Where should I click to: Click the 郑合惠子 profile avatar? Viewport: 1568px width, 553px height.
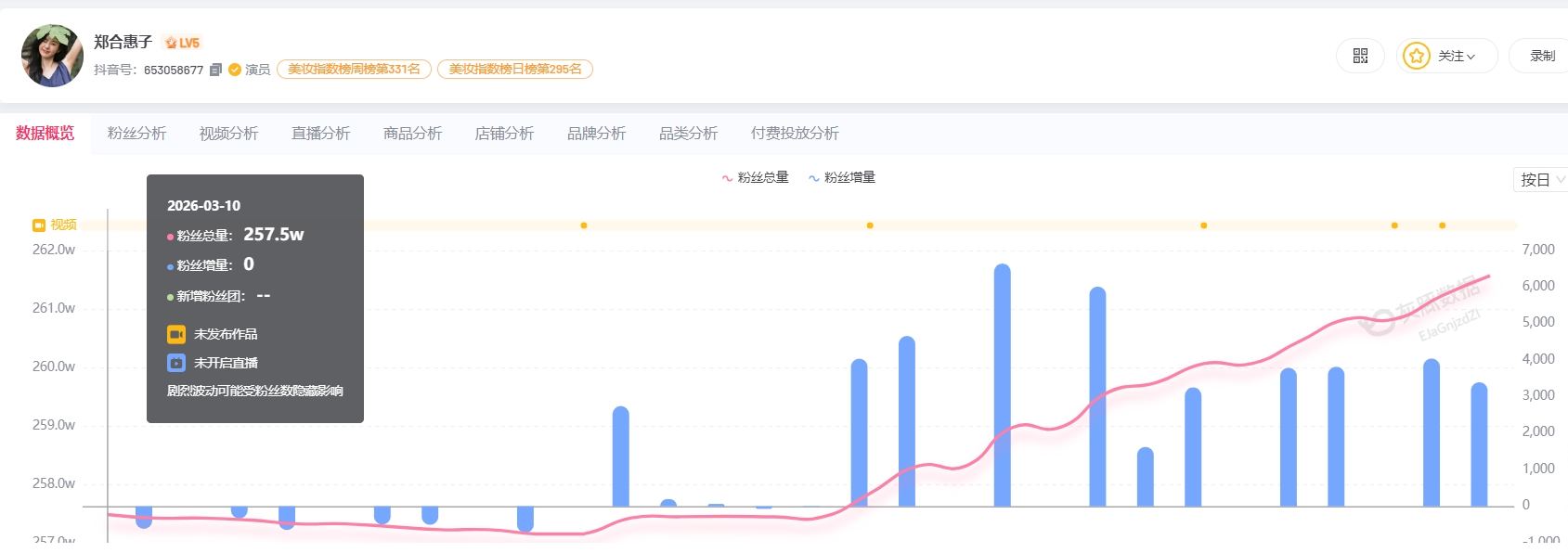(x=52, y=56)
